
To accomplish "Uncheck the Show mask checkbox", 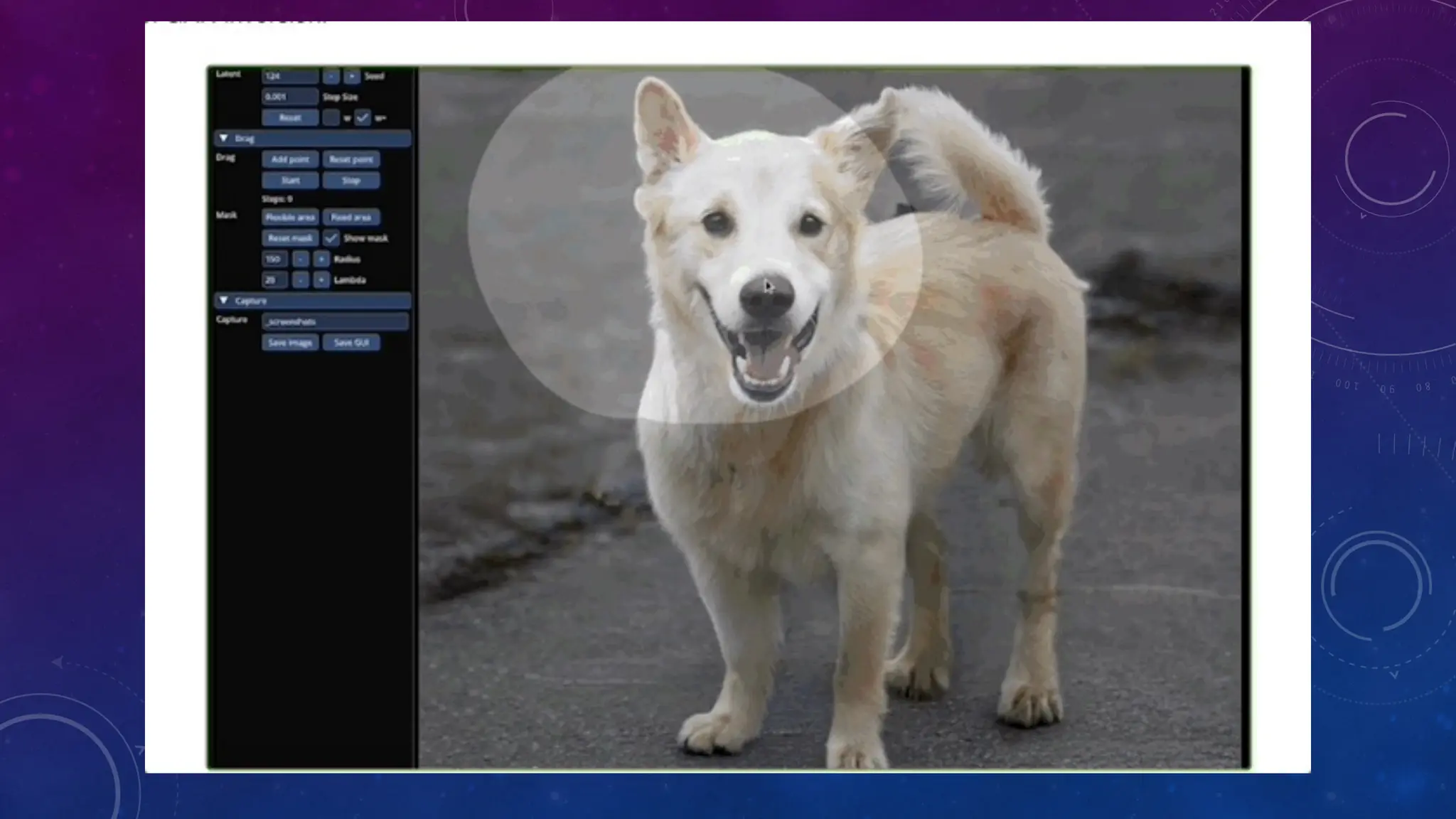I will (331, 238).
